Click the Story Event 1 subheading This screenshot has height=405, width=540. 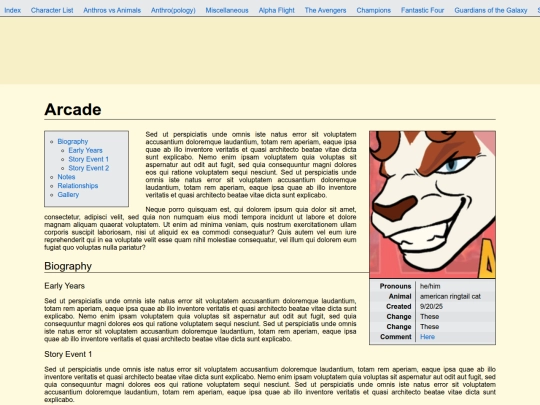point(68,354)
